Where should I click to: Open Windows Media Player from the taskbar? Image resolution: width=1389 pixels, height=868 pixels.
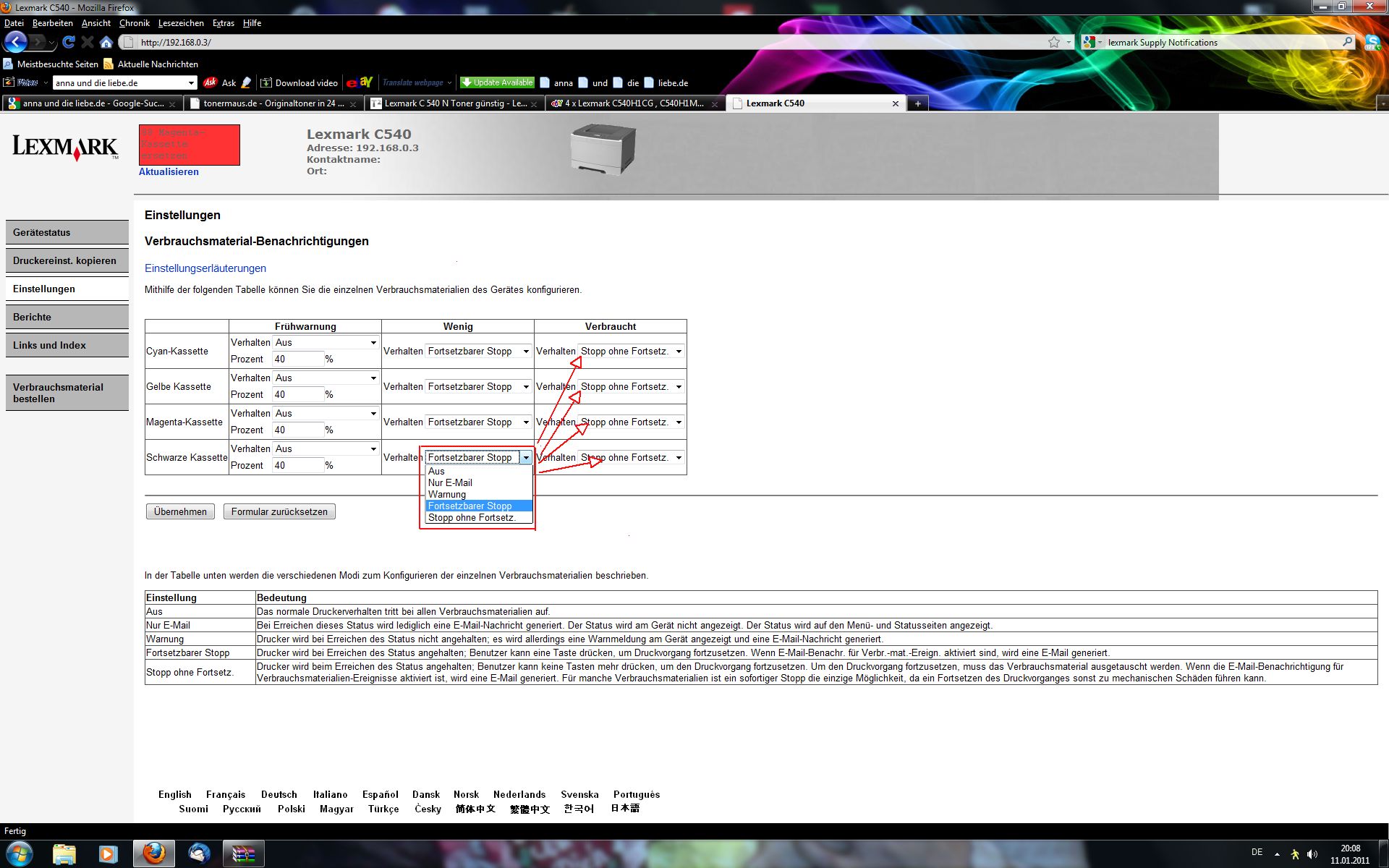click(x=108, y=854)
